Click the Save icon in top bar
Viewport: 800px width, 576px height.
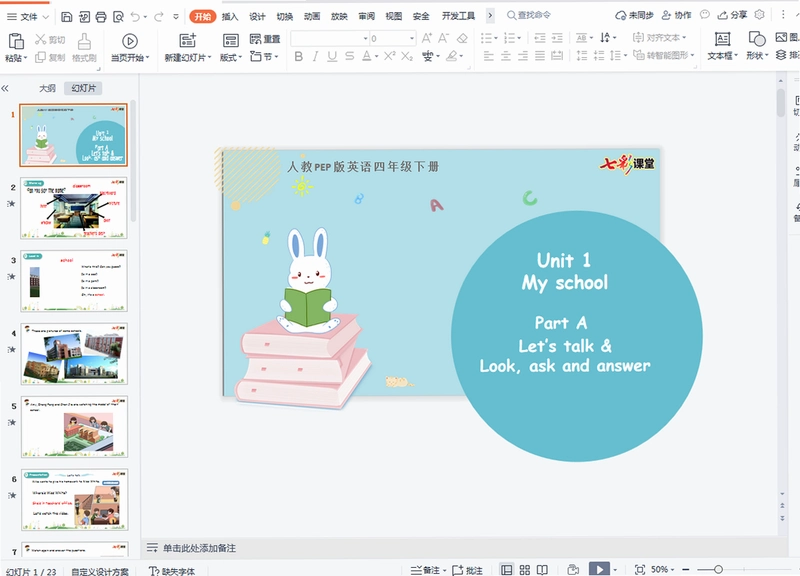[66, 17]
